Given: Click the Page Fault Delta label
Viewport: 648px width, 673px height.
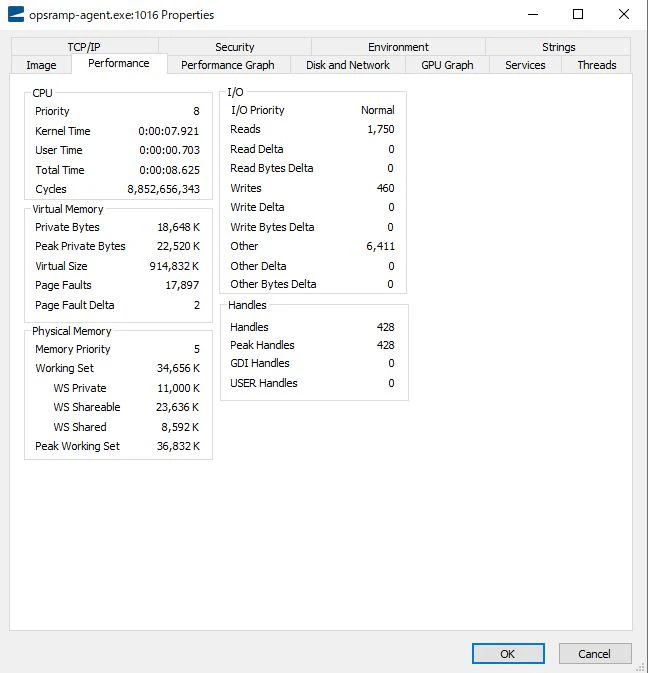Looking at the screenshot, I should 75,305.
